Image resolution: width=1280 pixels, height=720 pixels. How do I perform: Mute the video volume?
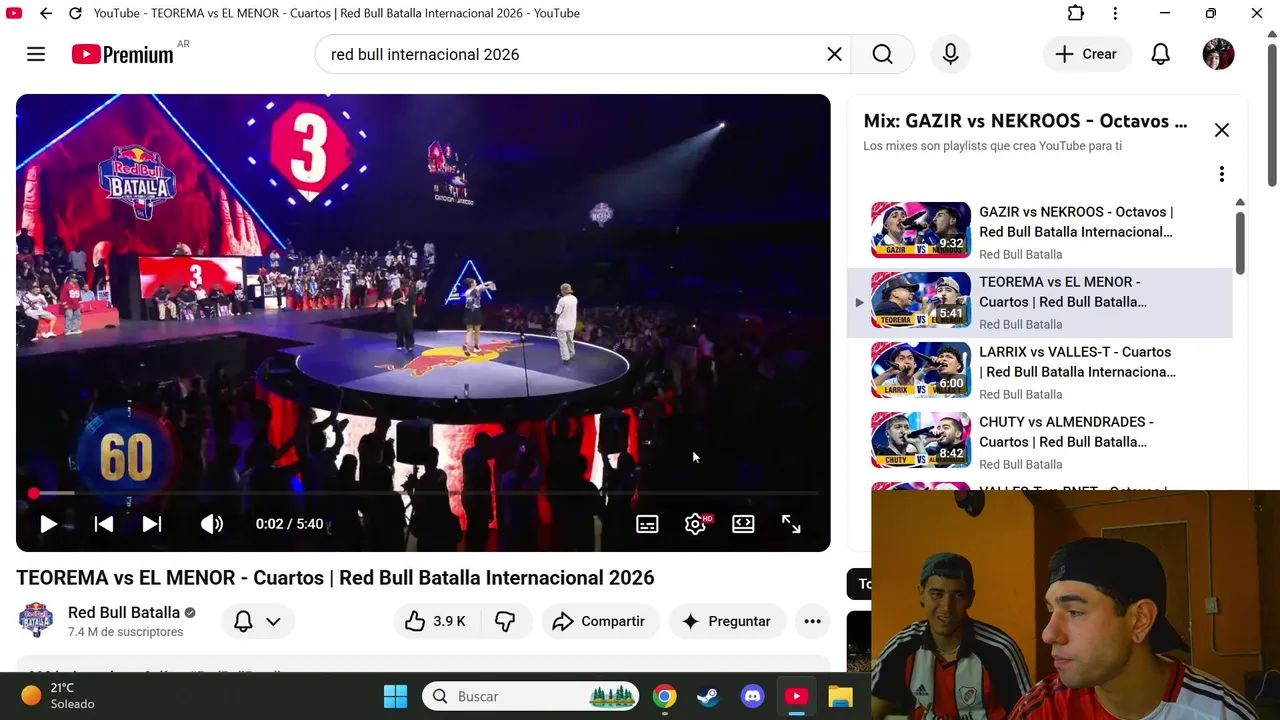pyautogui.click(x=211, y=524)
